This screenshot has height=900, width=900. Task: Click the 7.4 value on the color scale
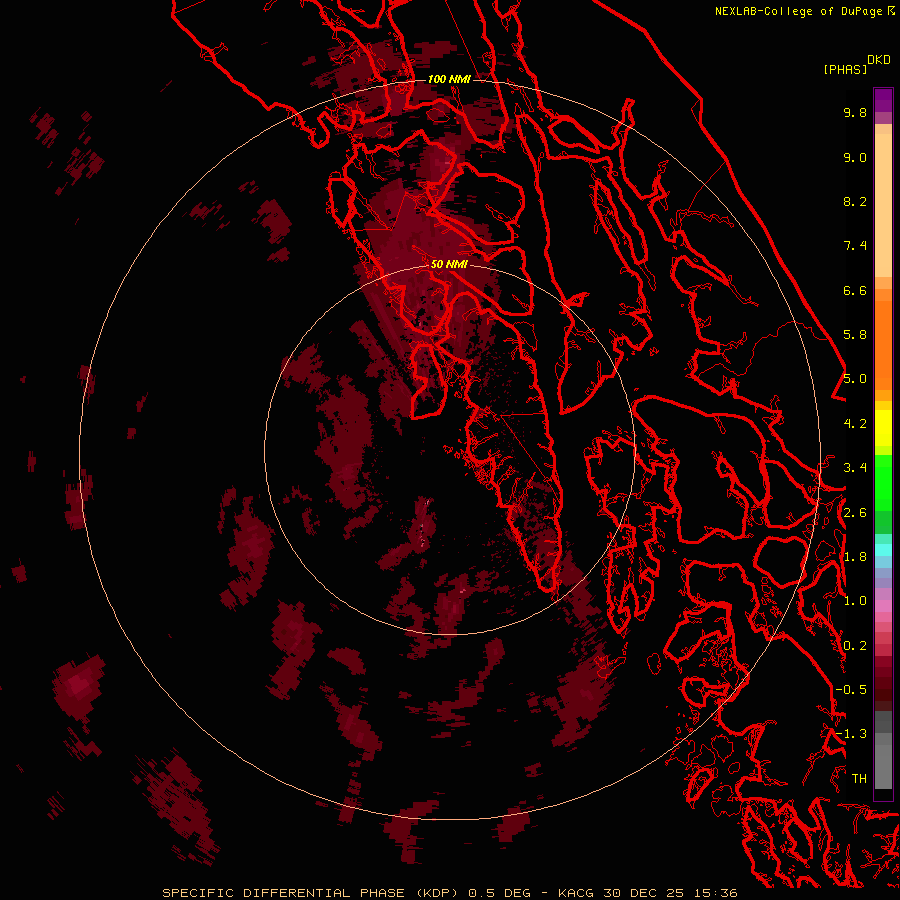coord(855,246)
